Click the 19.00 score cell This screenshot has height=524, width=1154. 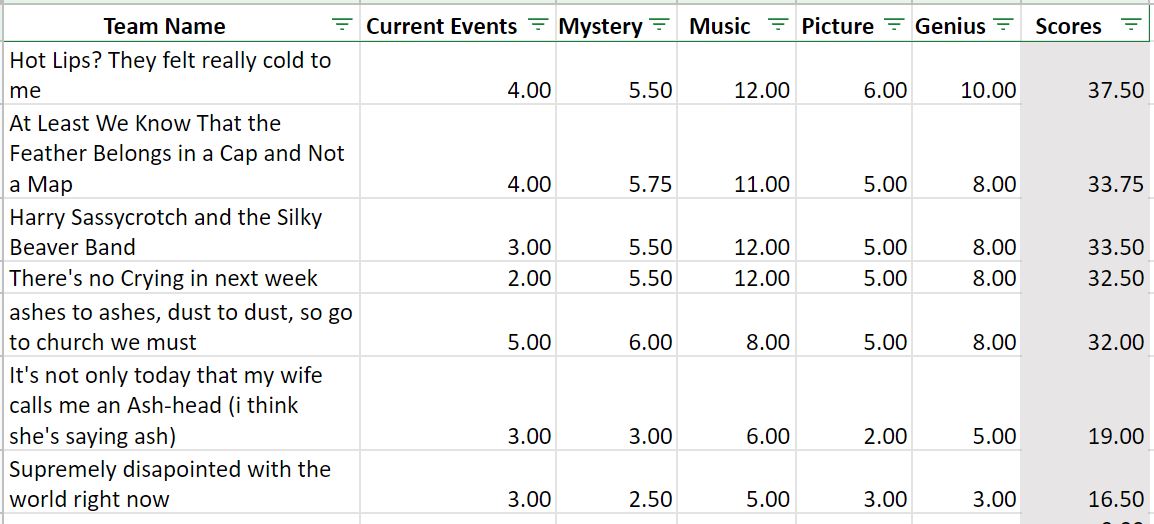click(1084, 403)
